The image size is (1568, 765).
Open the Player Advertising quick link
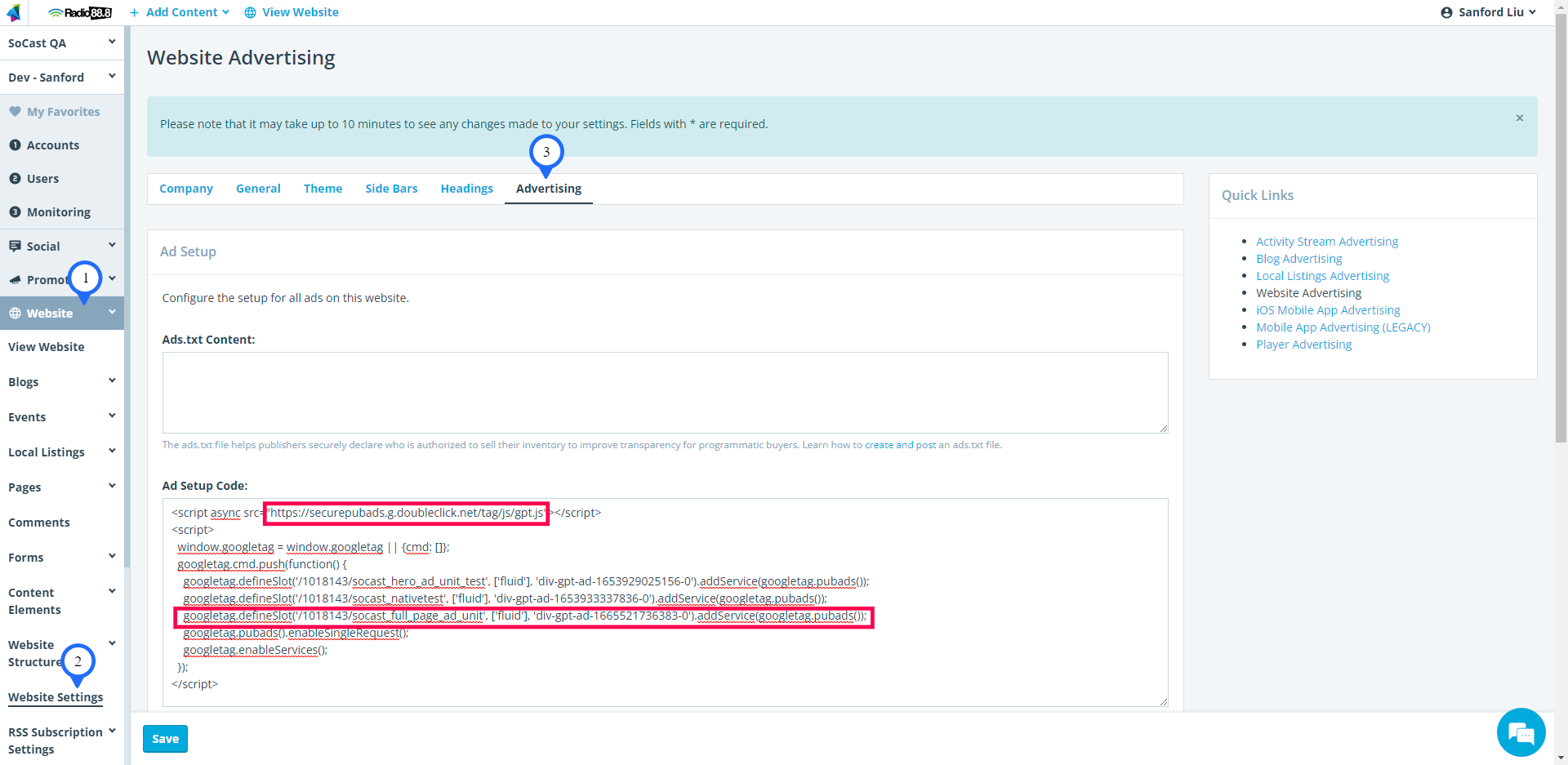click(x=1304, y=345)
